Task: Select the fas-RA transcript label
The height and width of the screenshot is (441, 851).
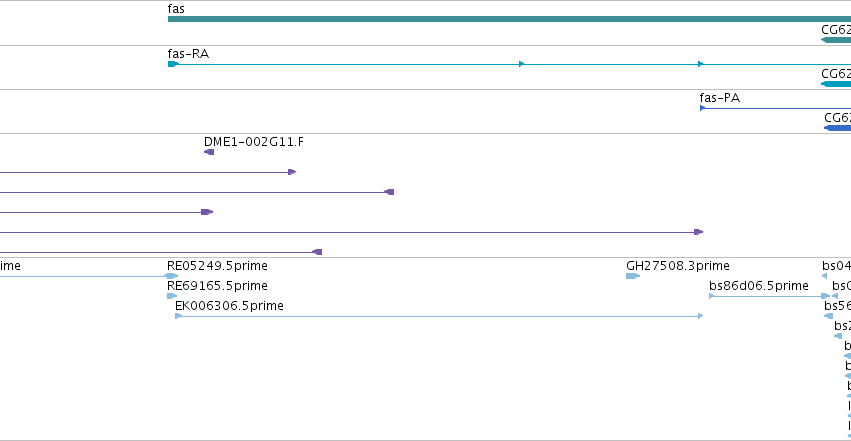Action: (x=188, y=54)
